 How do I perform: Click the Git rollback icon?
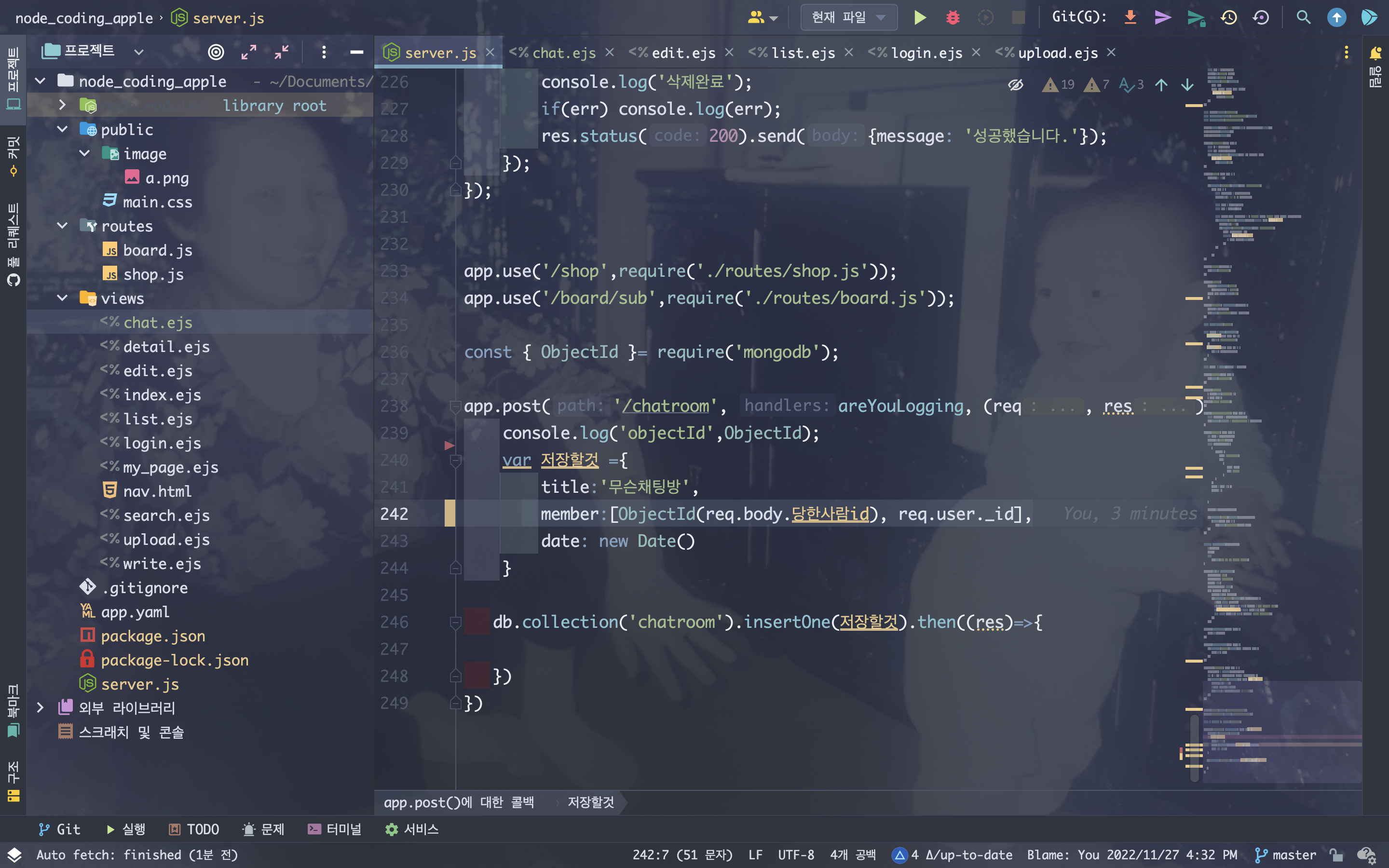click(x=1261, y=17)
